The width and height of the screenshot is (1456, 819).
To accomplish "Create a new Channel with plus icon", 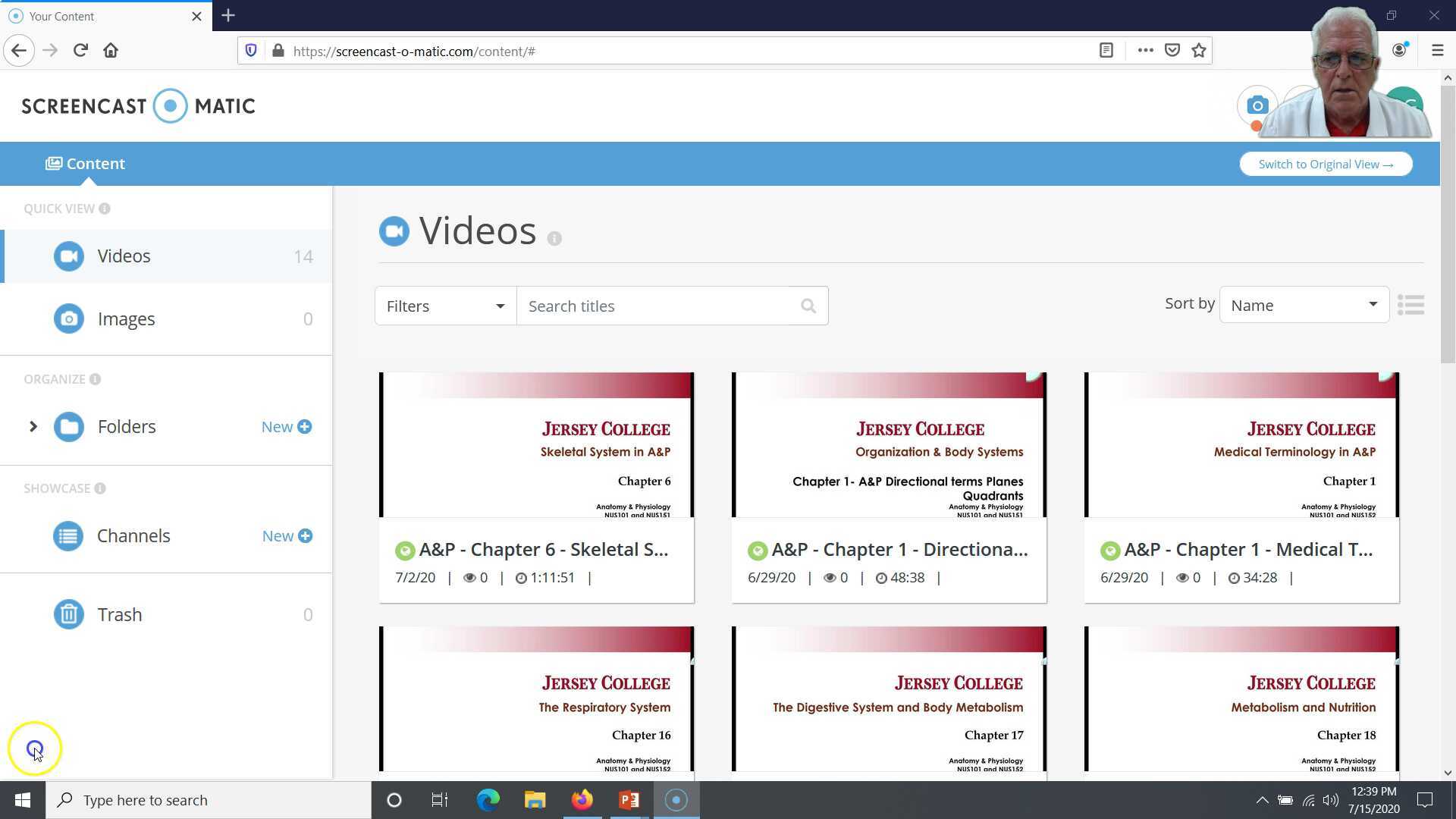I will pyautogui.click(x=305, y=536).
